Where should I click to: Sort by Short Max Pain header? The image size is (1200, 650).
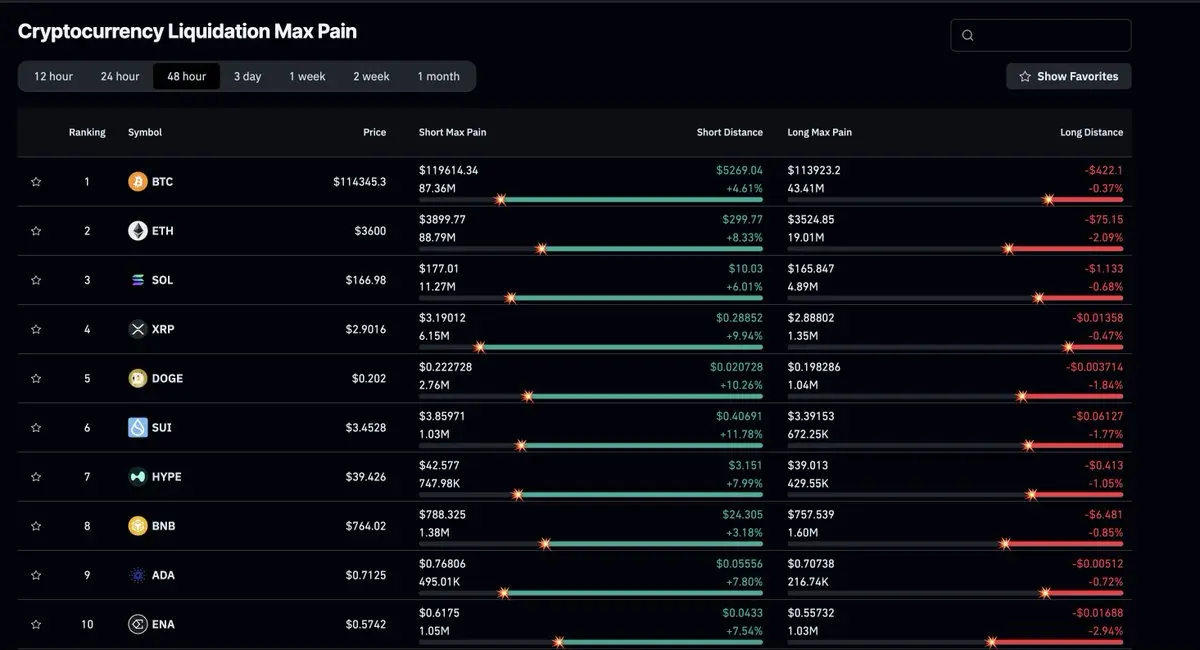pyautogui.click(x=452, y=132)
